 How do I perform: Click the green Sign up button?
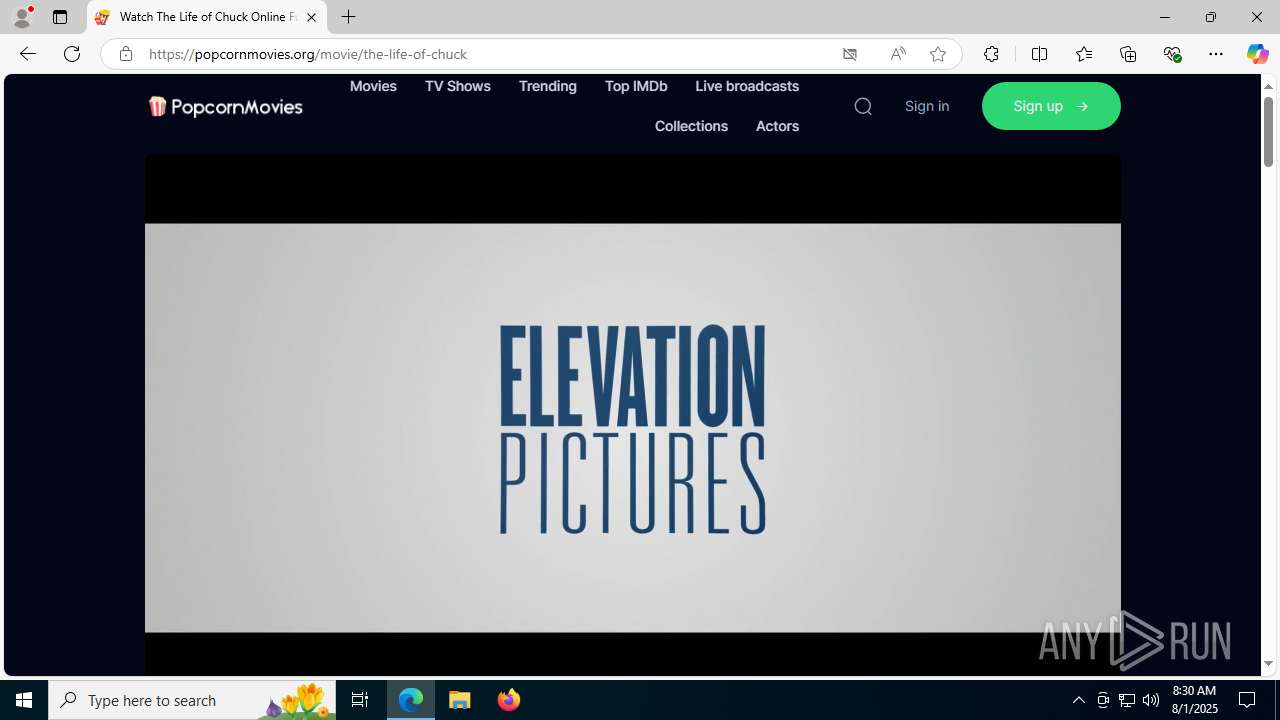pyautogui.click(x=1051, y=106)
